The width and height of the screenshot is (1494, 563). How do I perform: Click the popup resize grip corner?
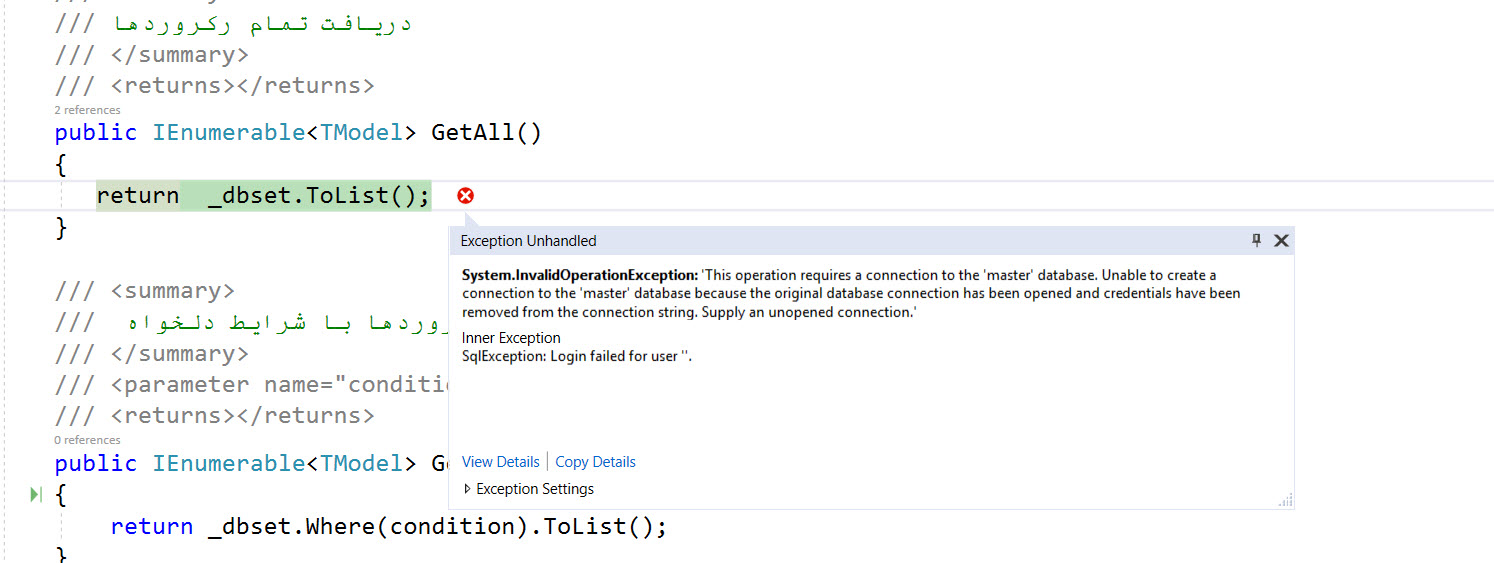pos(1285,501)
